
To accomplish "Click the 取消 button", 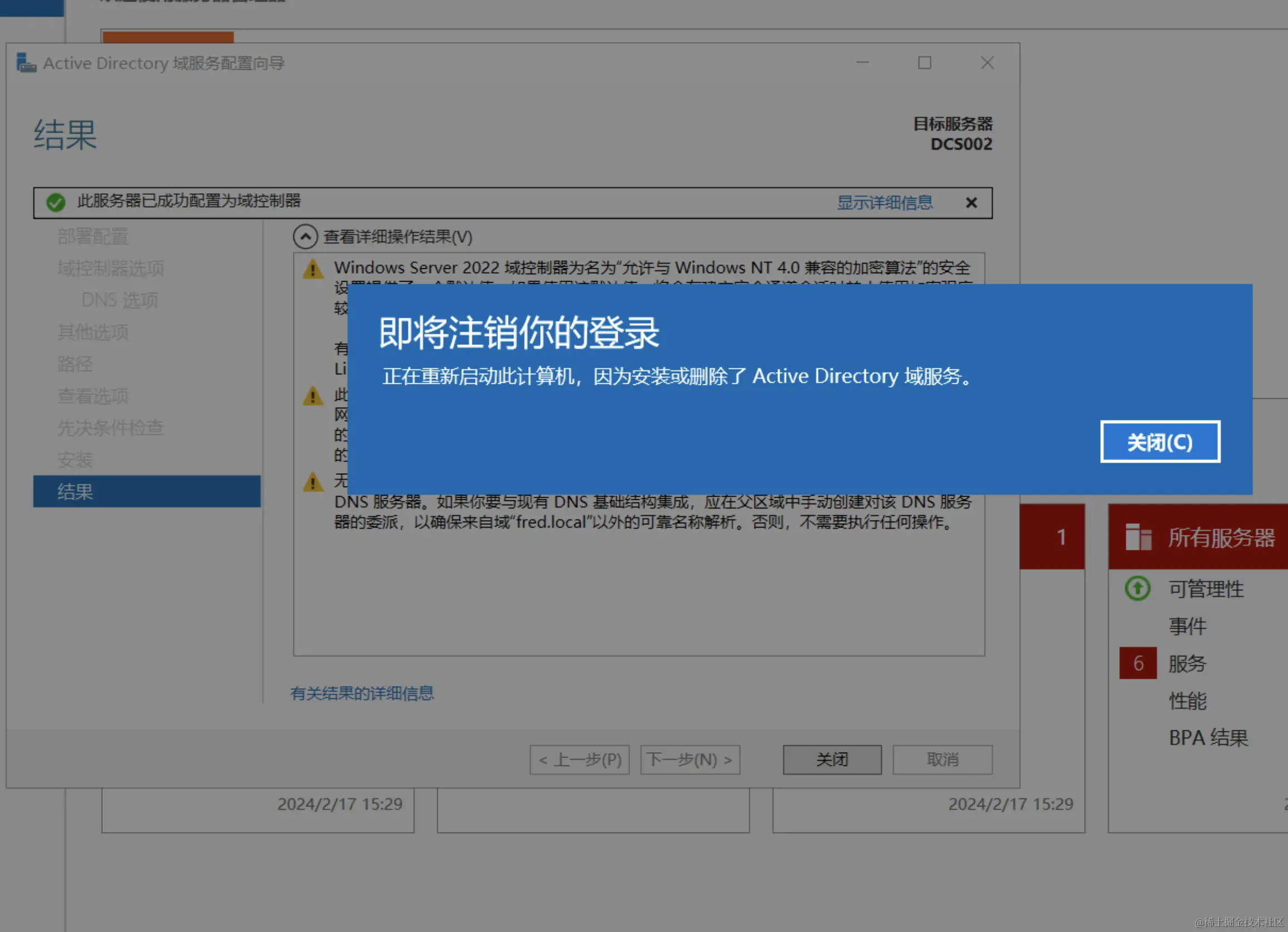I will click(x=942, y=759).
